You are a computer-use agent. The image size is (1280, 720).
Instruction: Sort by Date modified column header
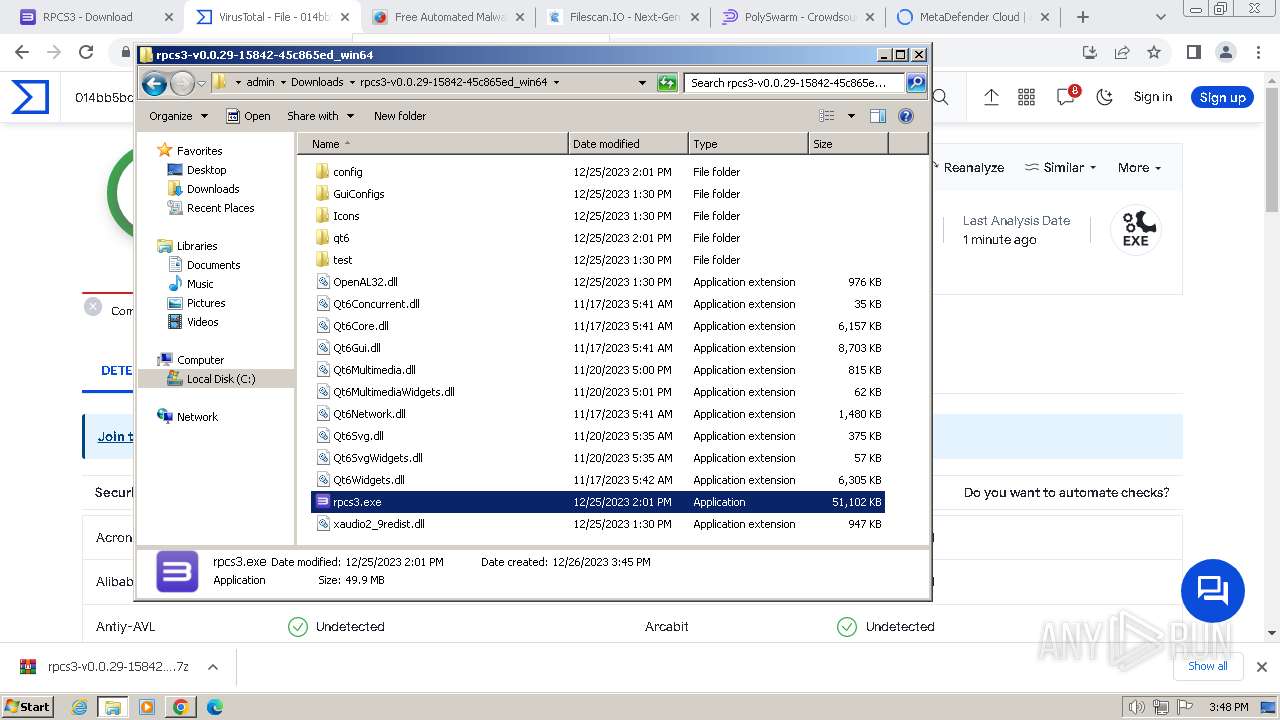pos(628,144)
